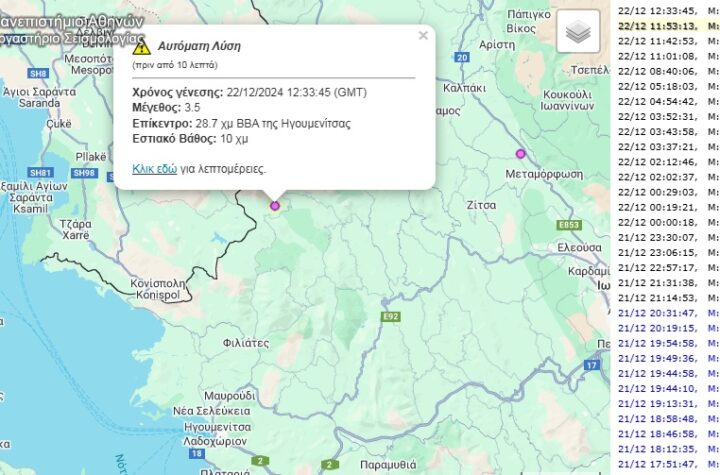Open the 21/12 20:31:47 event link
This screenshot has width=720, height=475.
pyautogui.click(x=669, y=313)
